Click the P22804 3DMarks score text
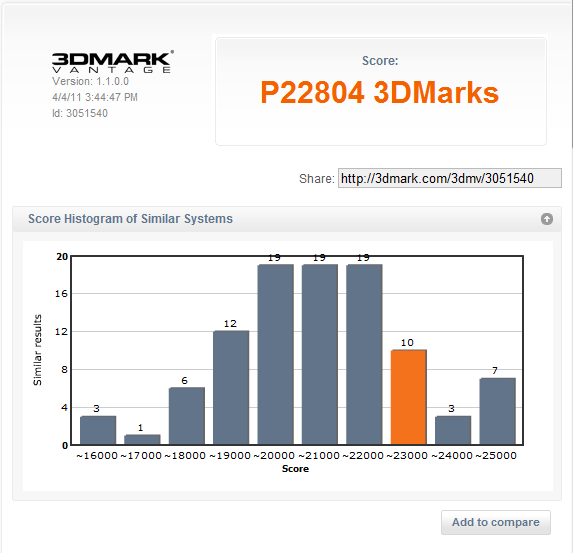The height and width of the screenshot is (553, 573). [379, 92]
